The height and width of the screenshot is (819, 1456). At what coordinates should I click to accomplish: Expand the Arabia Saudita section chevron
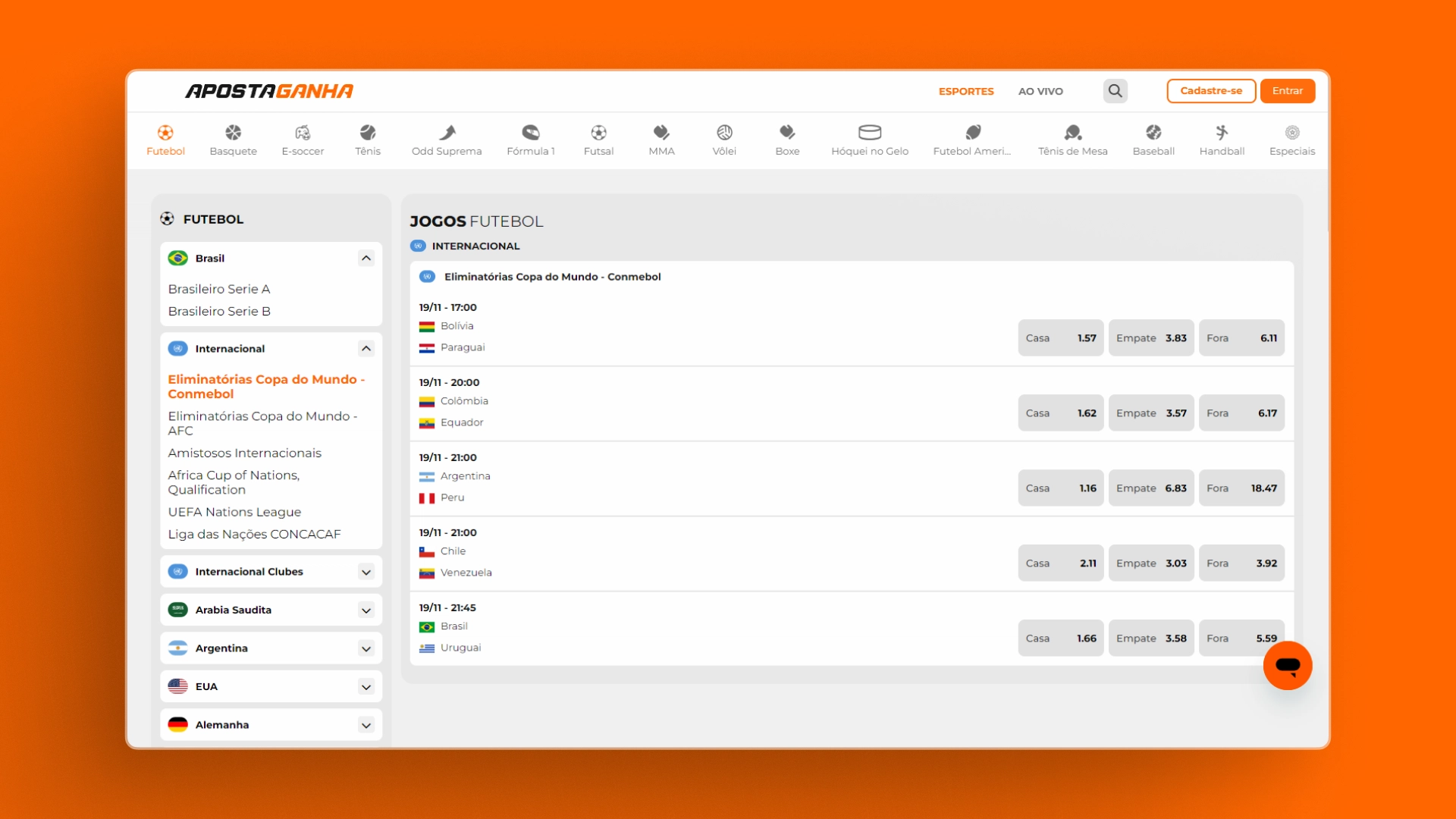(x=366, y=610)
